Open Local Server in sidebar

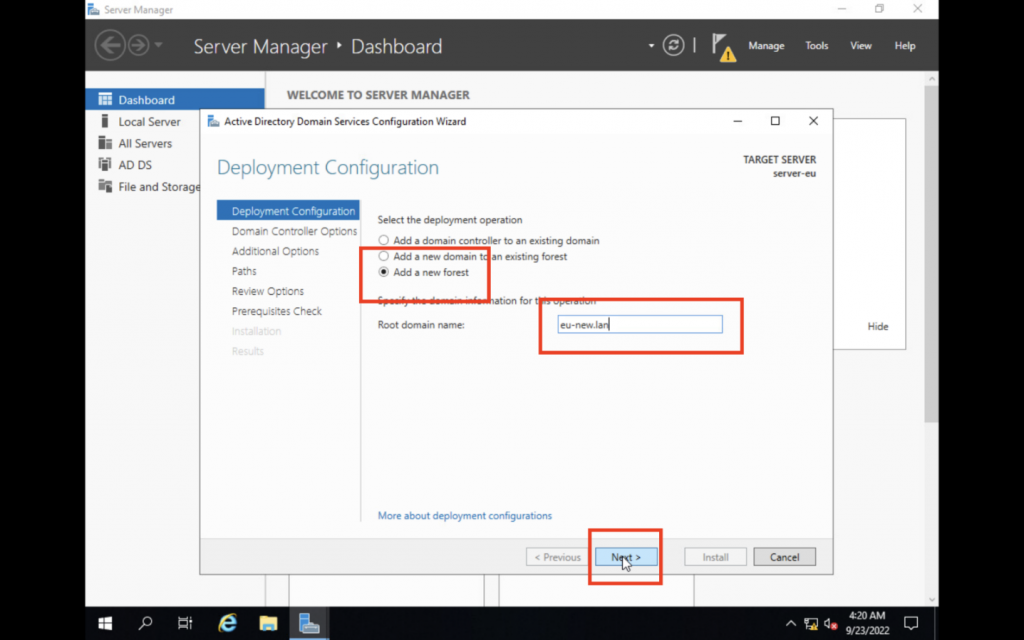coord(149,122)
